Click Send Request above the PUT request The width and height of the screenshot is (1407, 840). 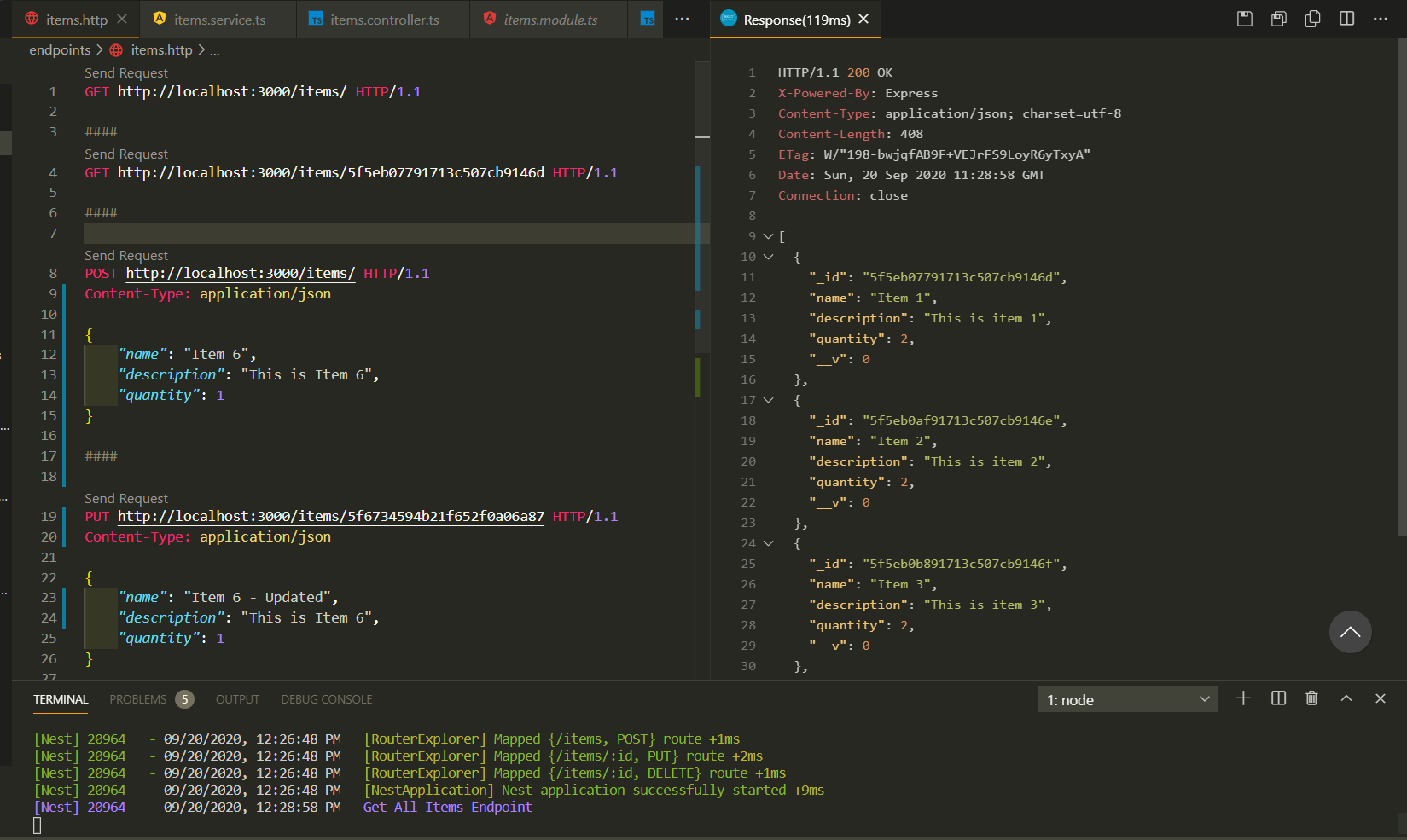click(x=125, y=497)
